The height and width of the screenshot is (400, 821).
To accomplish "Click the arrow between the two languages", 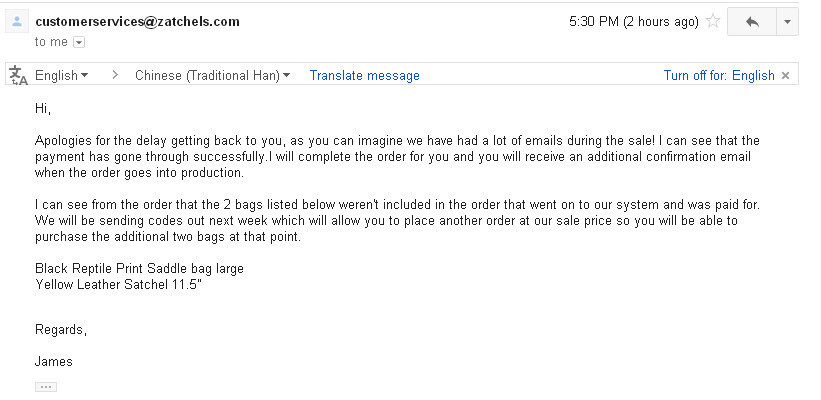I will click(115, 75).
